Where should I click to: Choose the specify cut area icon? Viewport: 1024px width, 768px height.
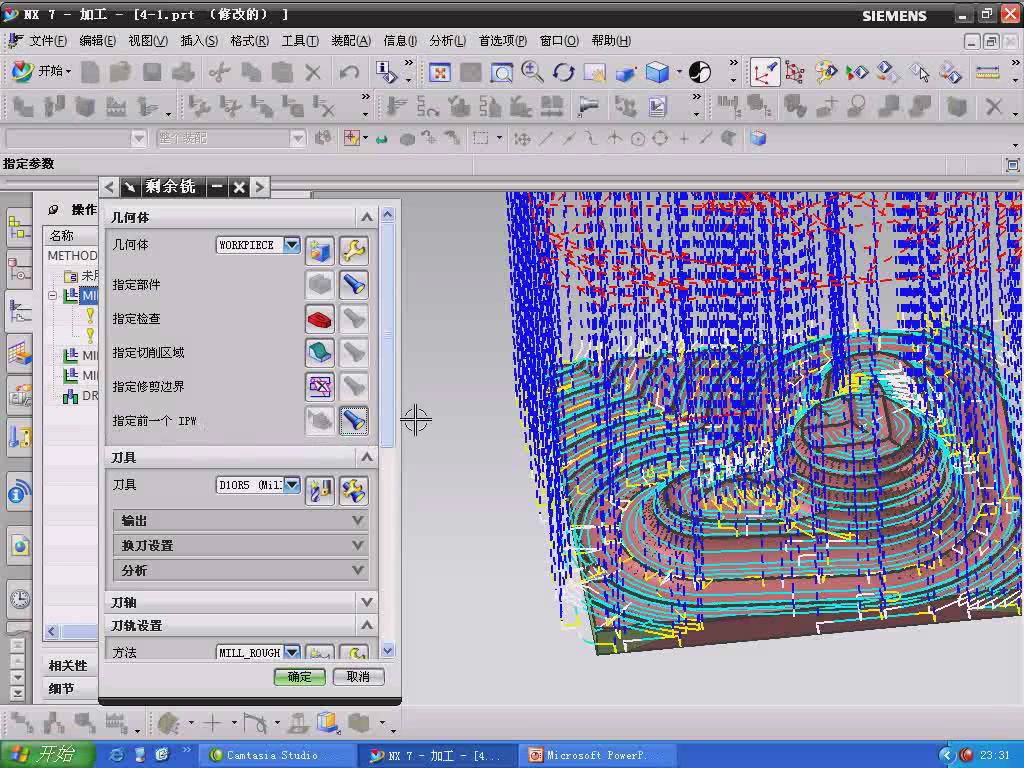(x=319, y=353)
